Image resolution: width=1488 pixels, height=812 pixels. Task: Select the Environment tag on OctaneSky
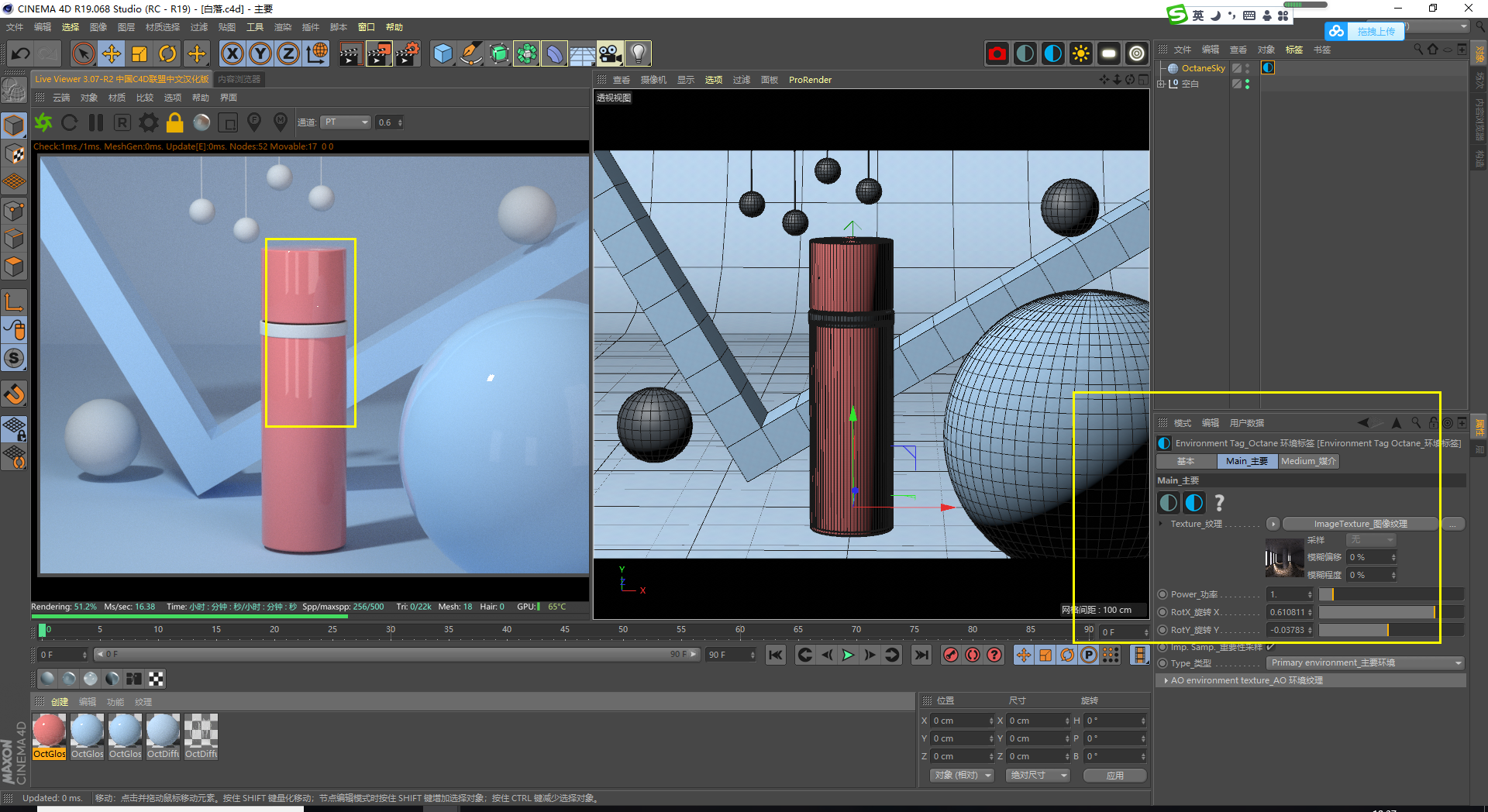(x=1268, y=68)
